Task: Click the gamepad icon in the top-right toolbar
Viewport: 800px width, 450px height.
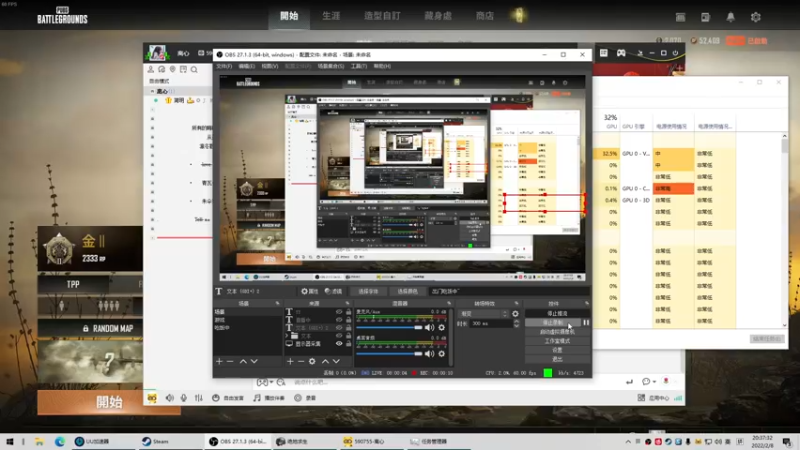Action: point(621,53)
